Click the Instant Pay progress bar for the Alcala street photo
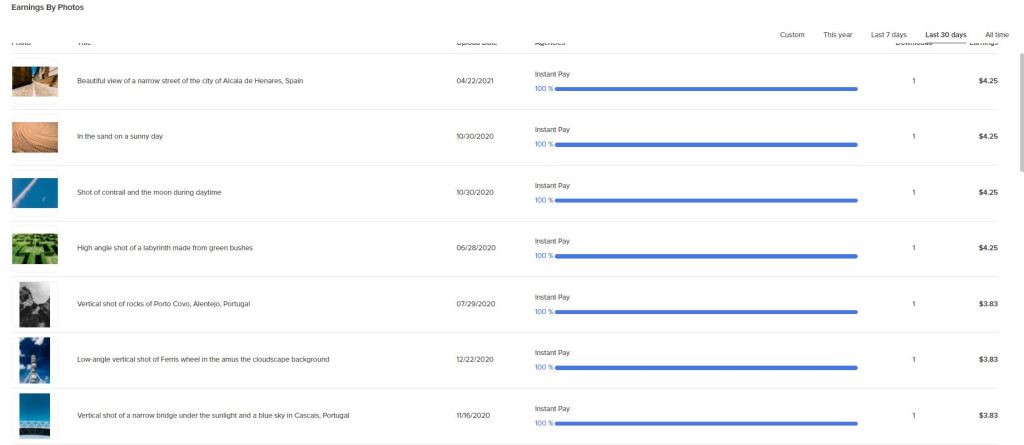Viewport: 1024px width, 445px height. click(x=706, y=89)
